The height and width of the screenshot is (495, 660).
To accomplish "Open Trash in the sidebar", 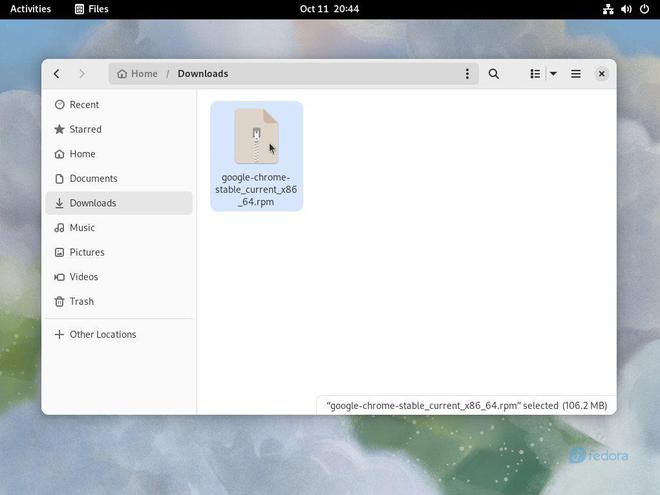I will tap(119, 301).
